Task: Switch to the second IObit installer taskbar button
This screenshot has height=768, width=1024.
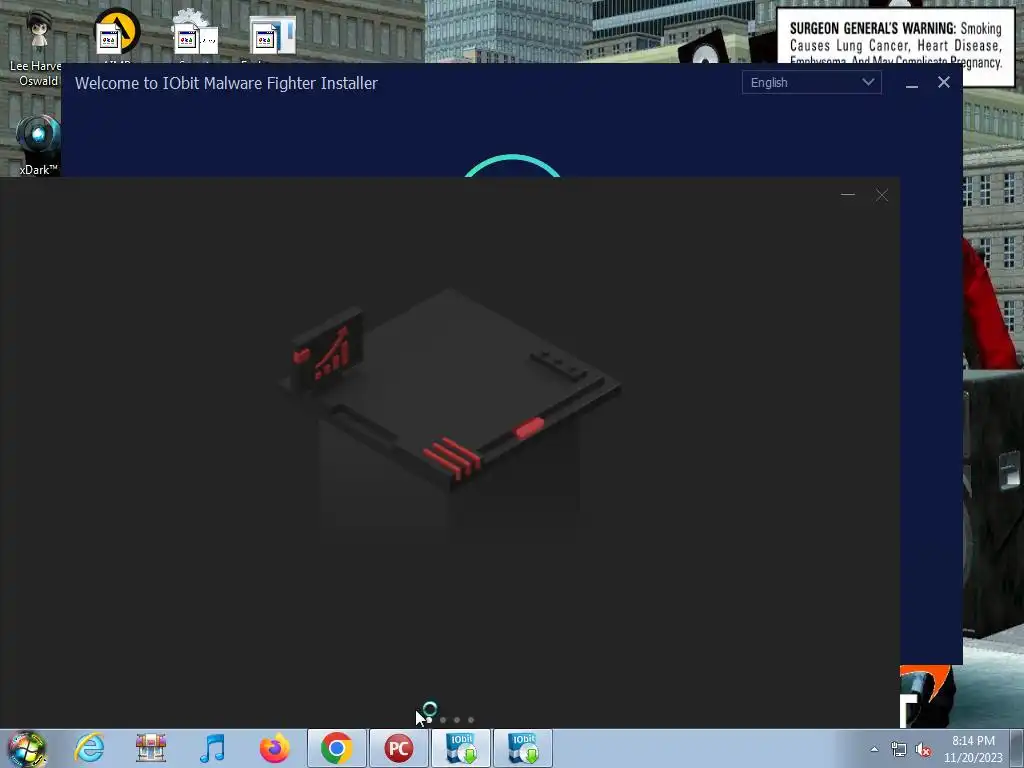Action: (523, 748)
